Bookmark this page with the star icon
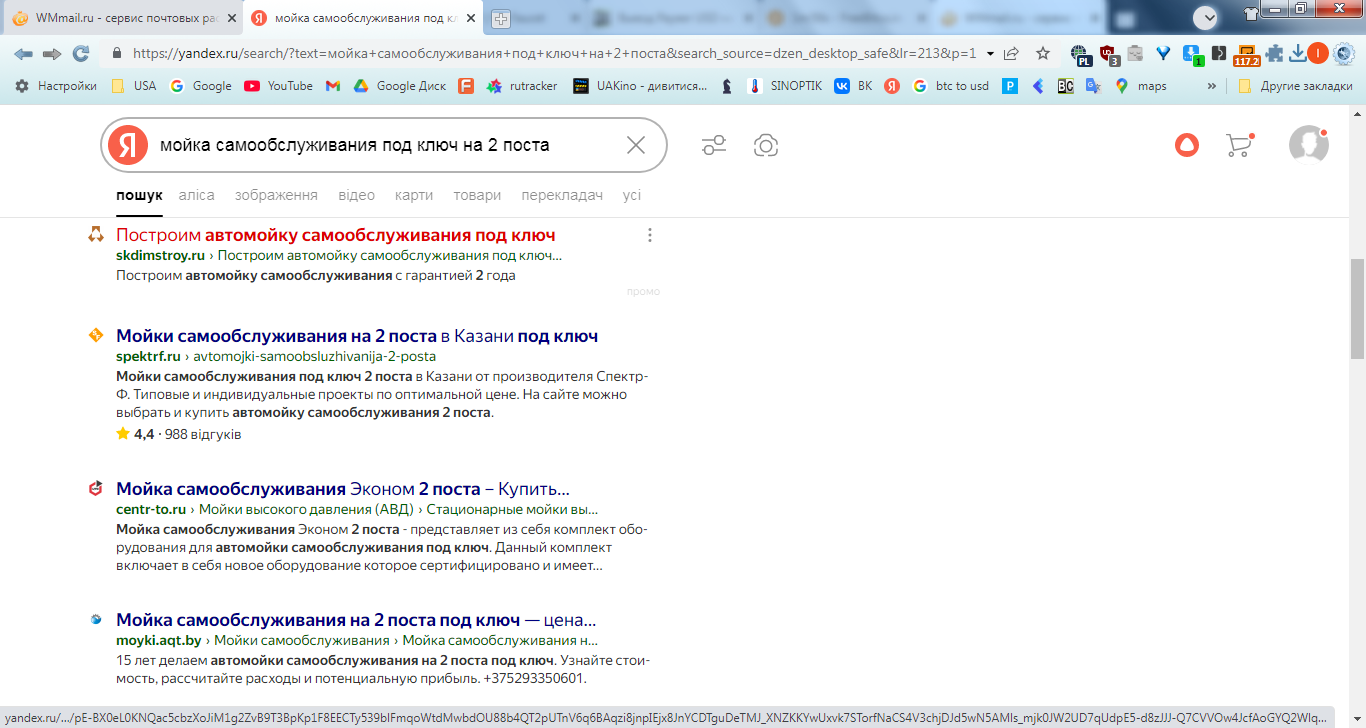Screen dimensions: 1366x728 point(1043,54)
